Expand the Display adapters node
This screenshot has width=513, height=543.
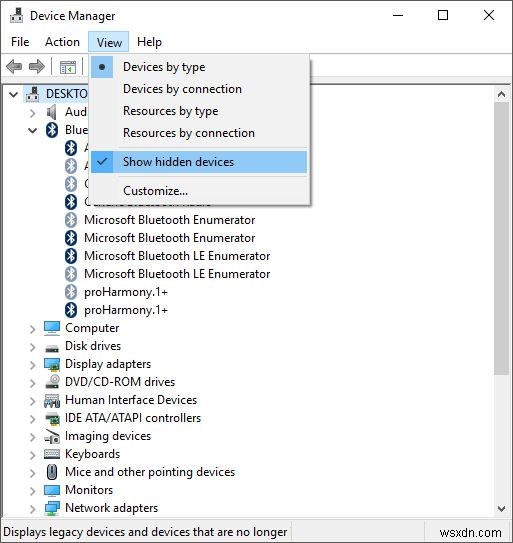click(x=33, y=365)
